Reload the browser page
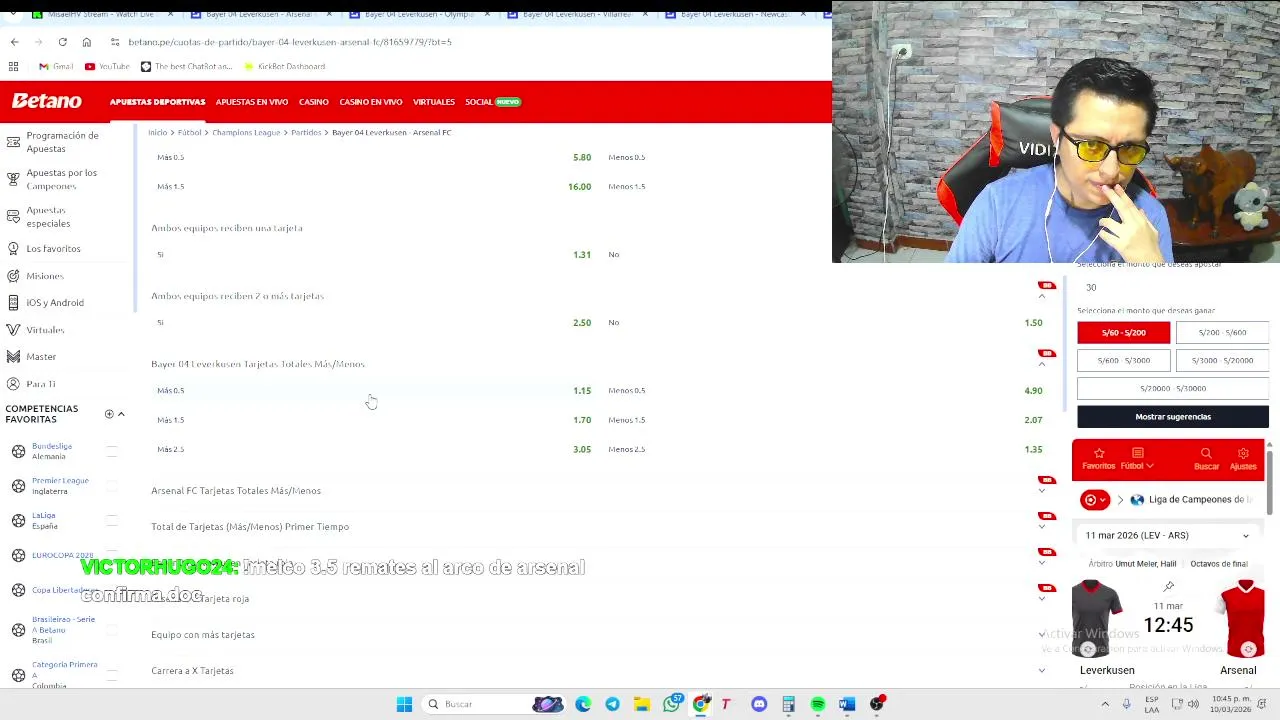Image resolution: width=1280 pixels, height=720 pixels. pos(62,42)
